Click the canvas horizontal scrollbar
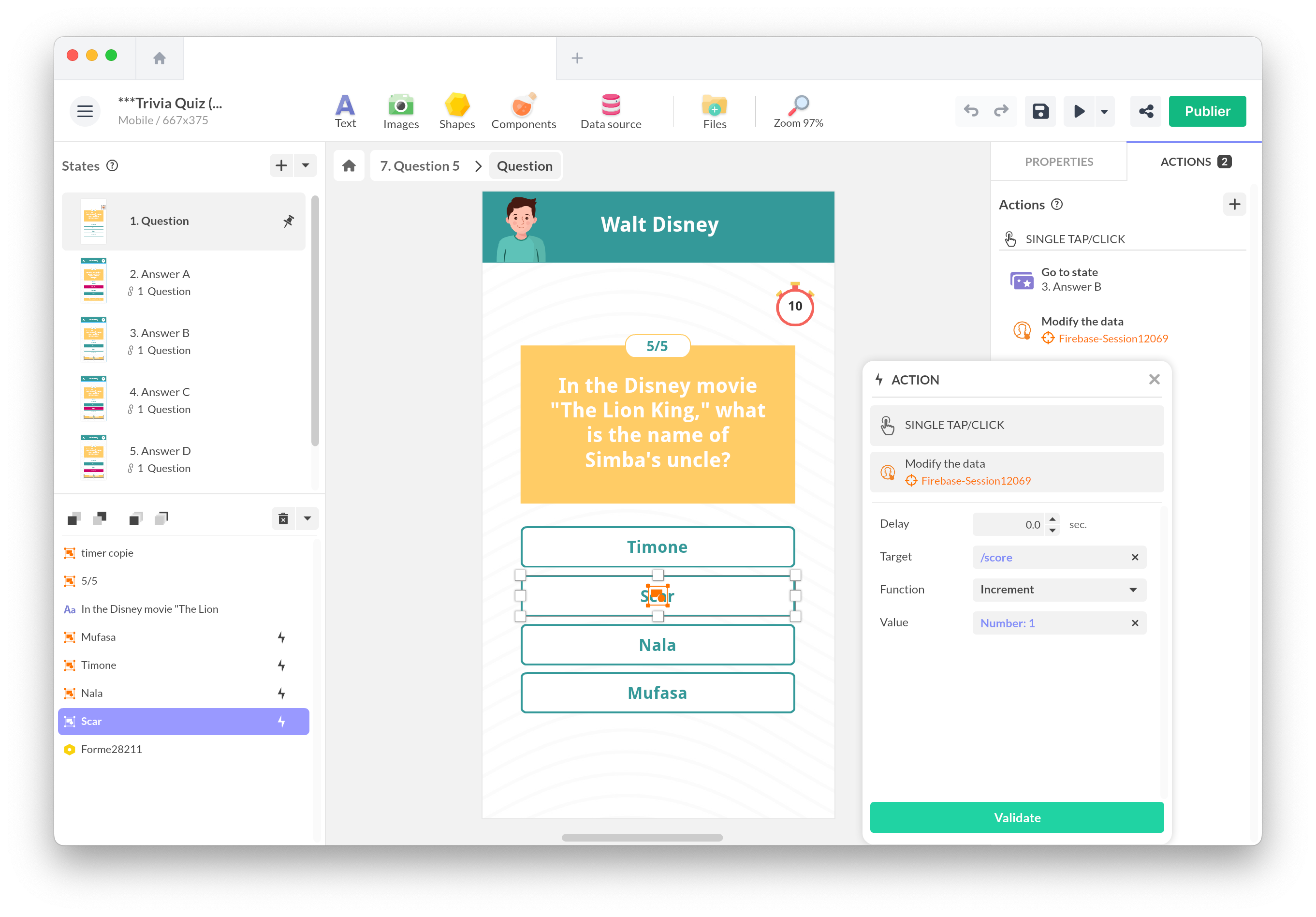1316x917 pixels. point(642,837)
